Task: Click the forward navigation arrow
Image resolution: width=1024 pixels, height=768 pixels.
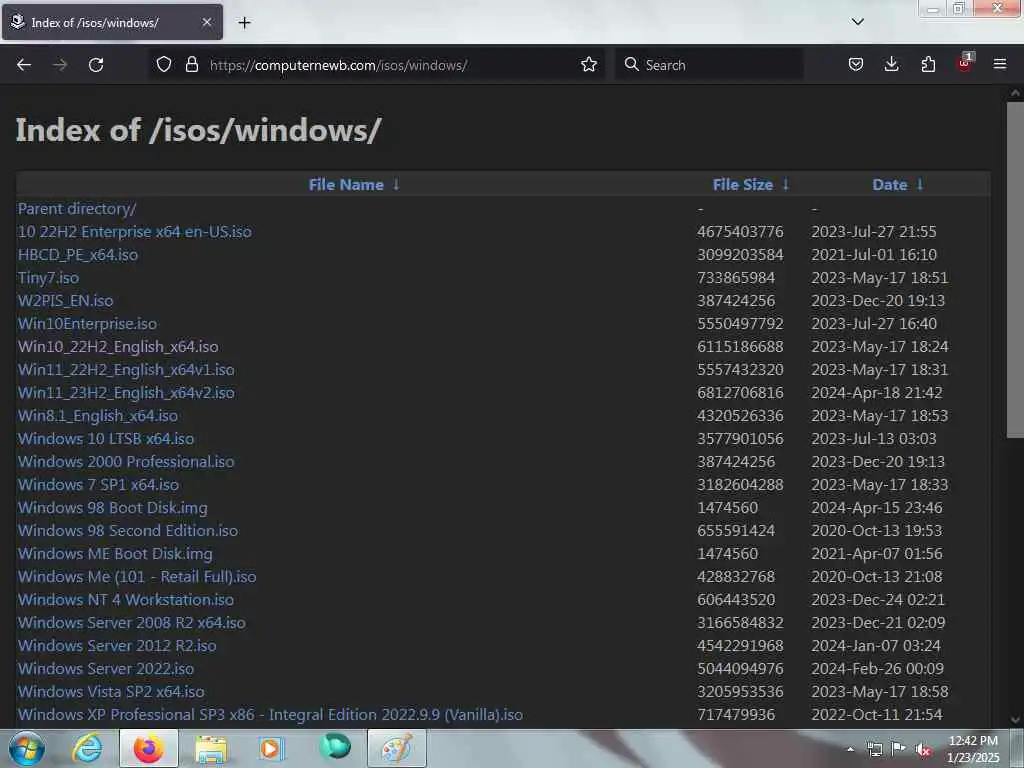Action: pyautogui.click(x=60, y=65)
